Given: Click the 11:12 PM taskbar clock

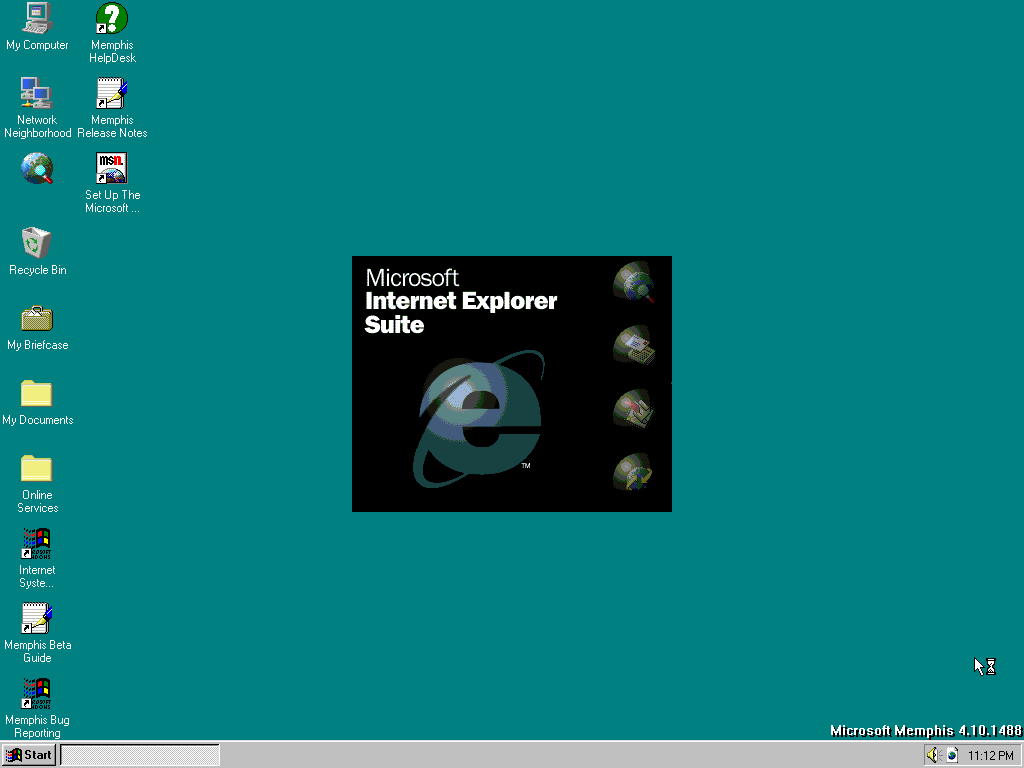Looking at the screenshot, I should coord(990,756).
